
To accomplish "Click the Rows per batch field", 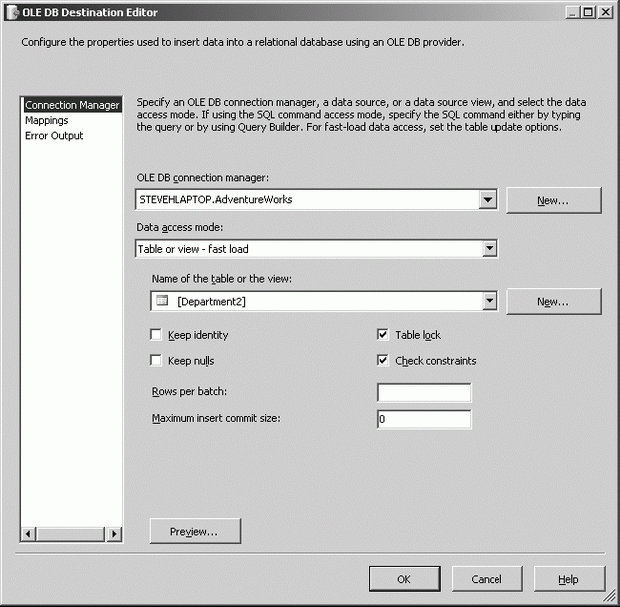I will tap(424, 392).
